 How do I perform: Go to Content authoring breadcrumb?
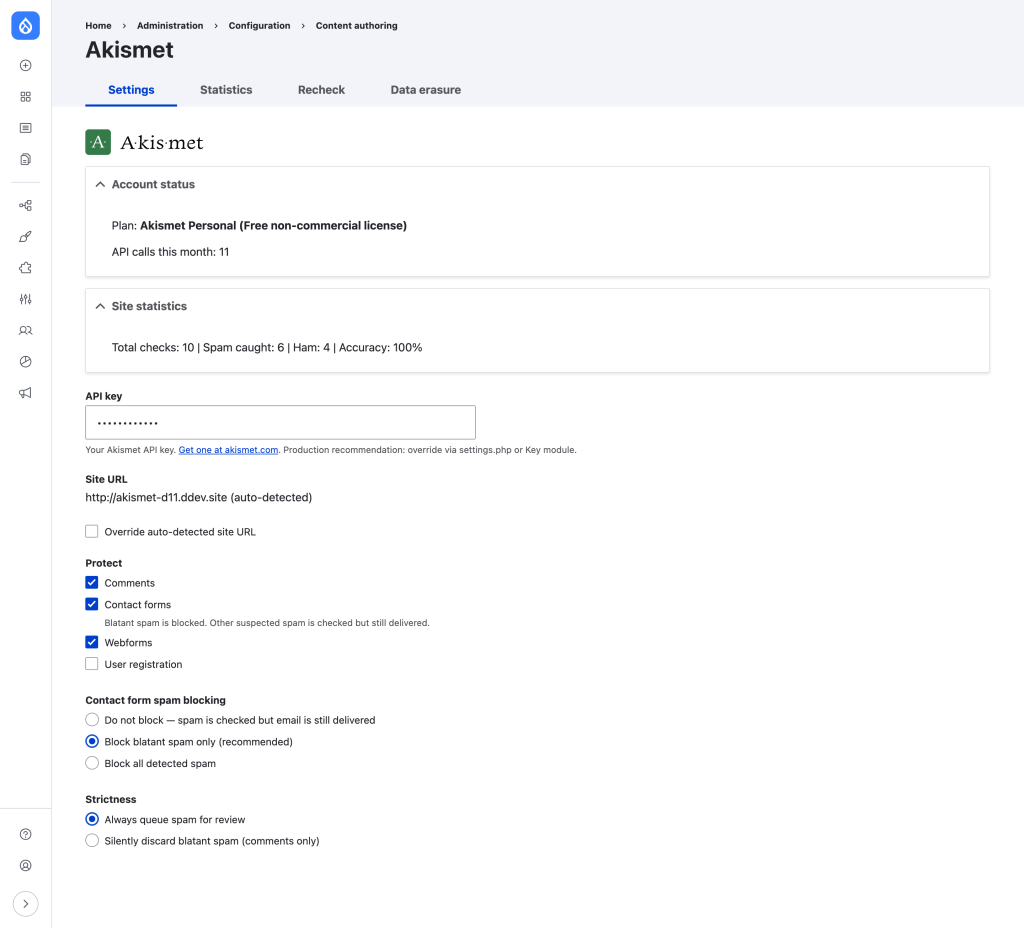tap(357, 25)
